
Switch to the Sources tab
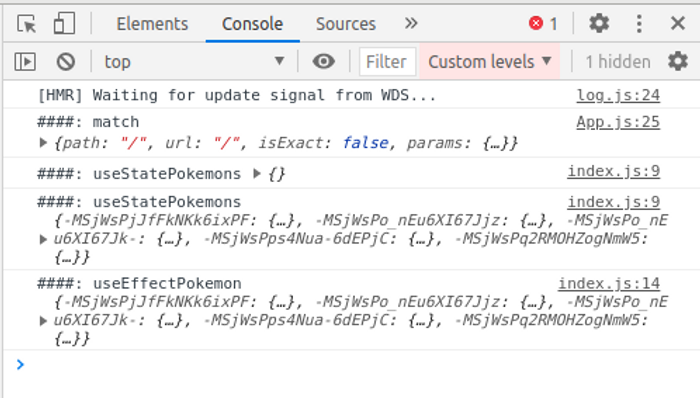[x=346, y=24]
